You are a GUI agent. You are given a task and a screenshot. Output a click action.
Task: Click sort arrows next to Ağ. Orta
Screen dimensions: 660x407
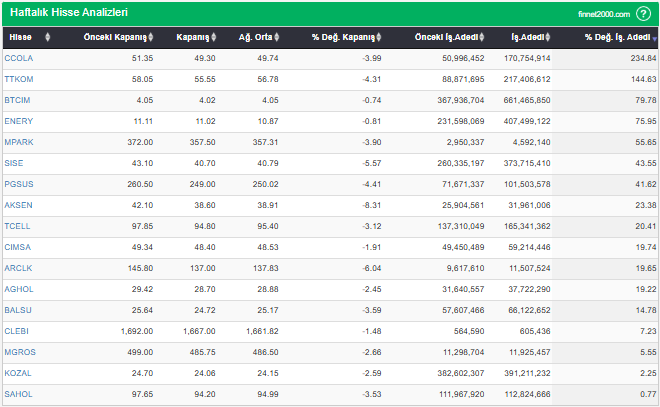(283, 38)
